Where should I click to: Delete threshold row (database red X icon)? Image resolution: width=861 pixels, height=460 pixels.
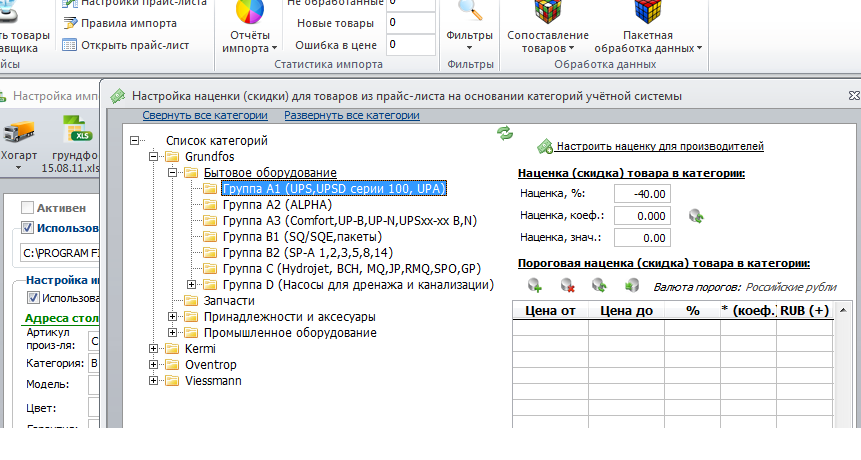567,285
